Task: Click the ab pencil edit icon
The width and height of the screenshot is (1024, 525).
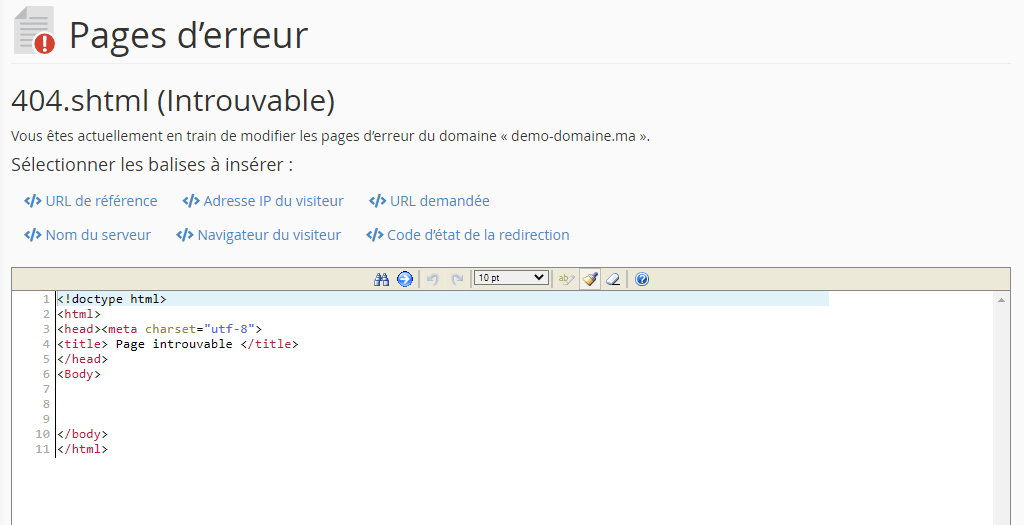Action: (566, 279)
